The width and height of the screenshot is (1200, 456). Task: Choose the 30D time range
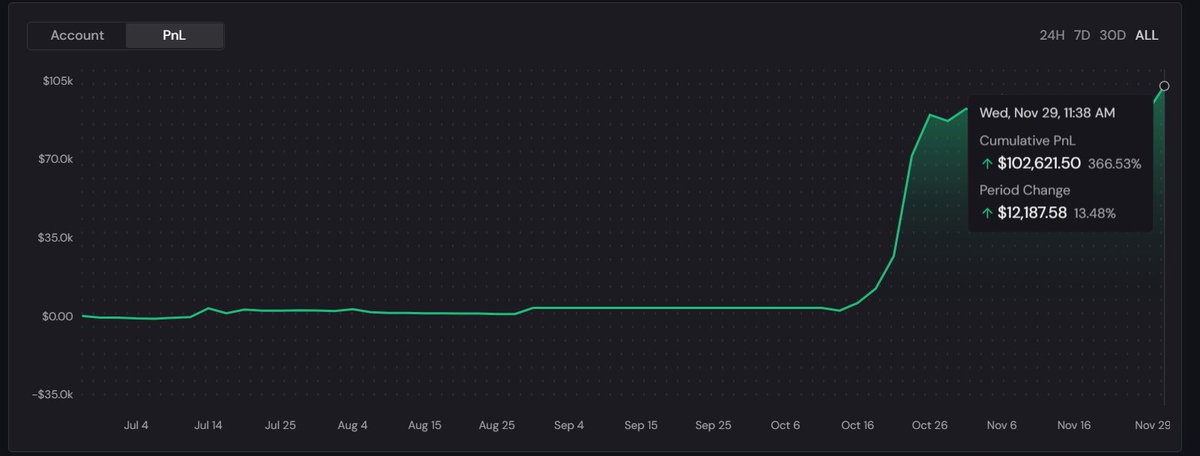[1113, 35]
